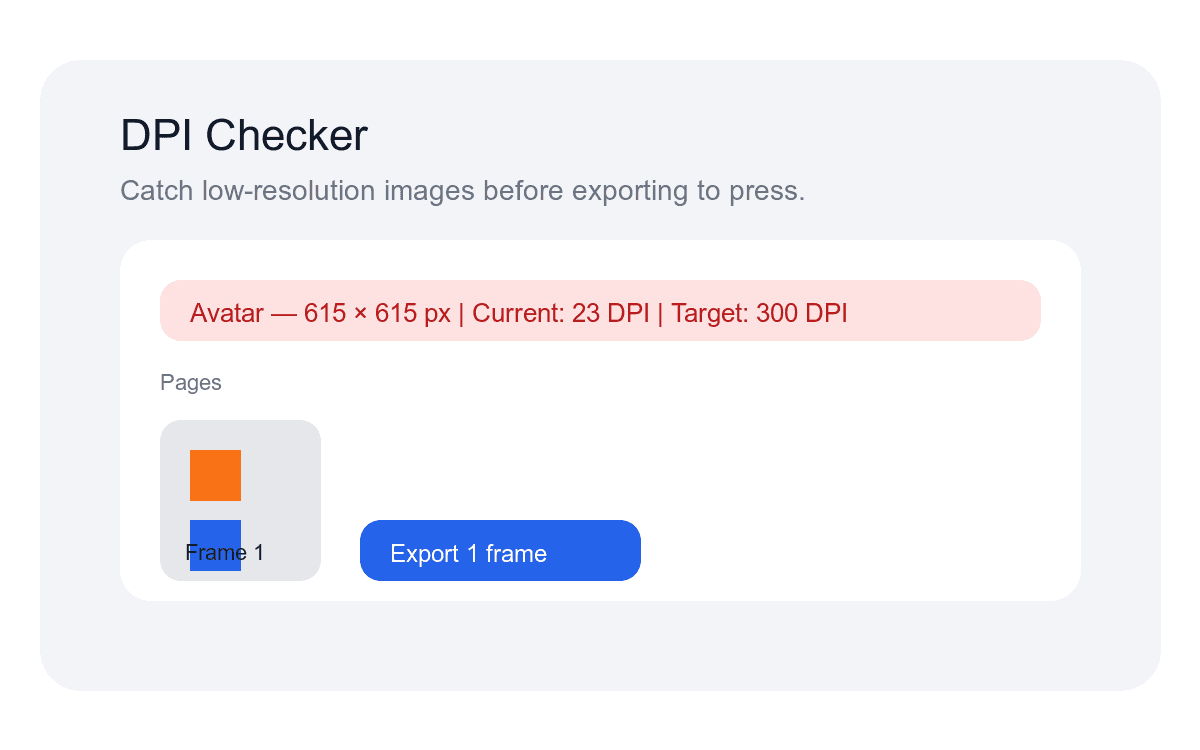
Task: Select the gray Frame 1 card
Action: 290,440
